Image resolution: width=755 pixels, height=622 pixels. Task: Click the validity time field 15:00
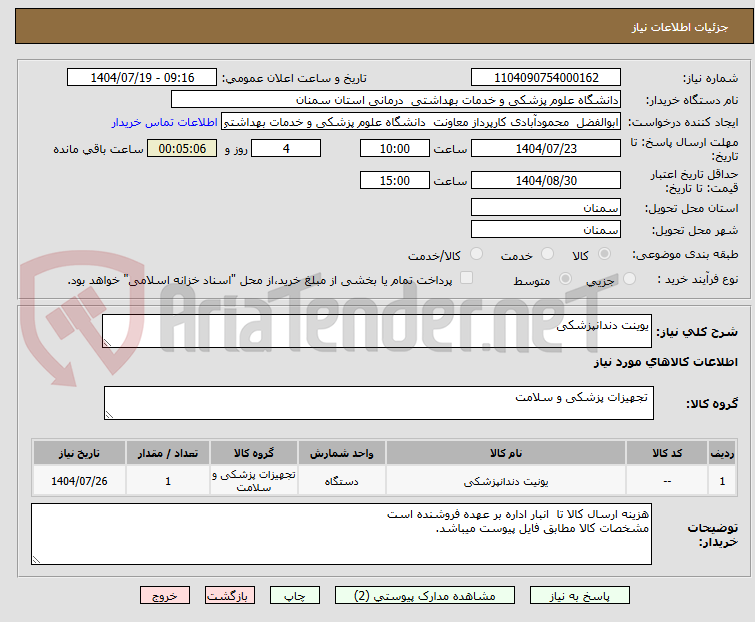coord(395,180)
